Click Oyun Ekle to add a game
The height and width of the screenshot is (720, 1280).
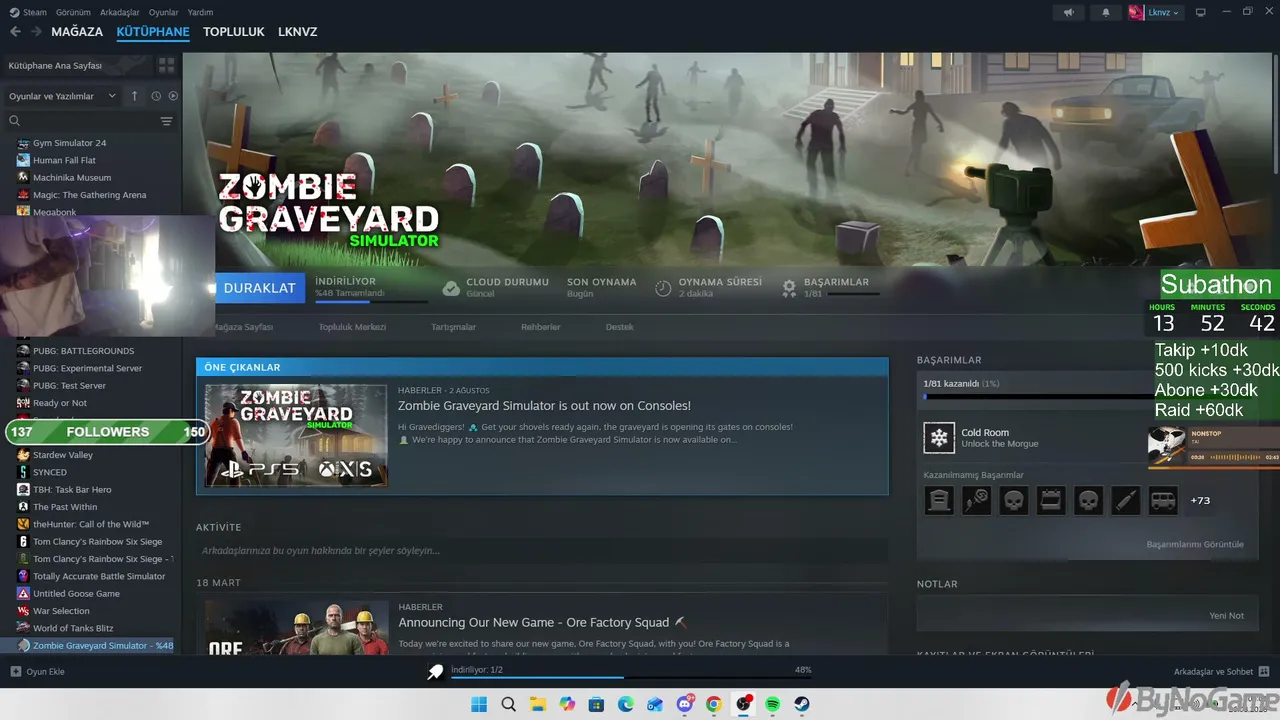click(x=38, y=672)
